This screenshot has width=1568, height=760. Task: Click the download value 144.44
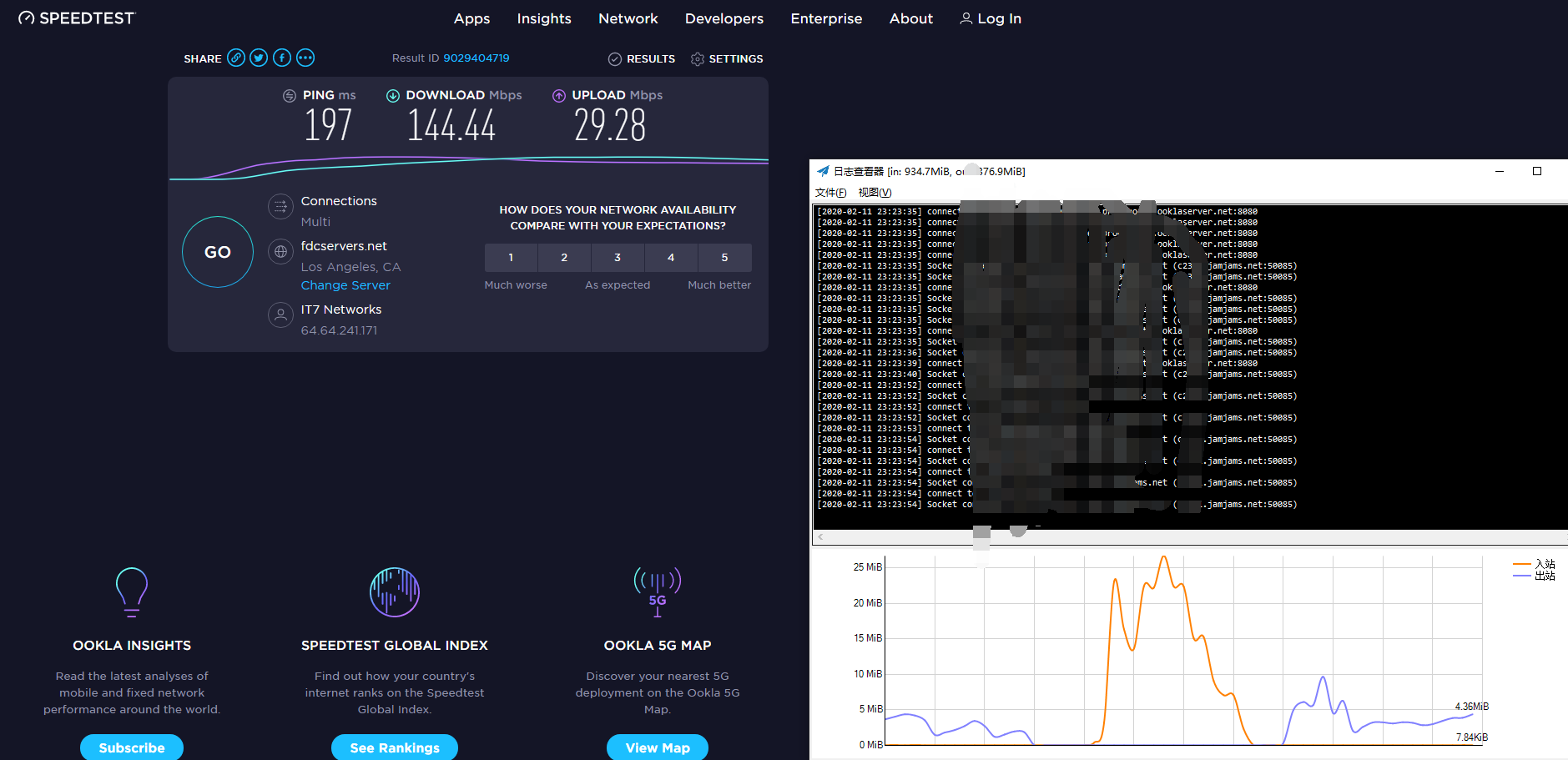click(451, 126)
